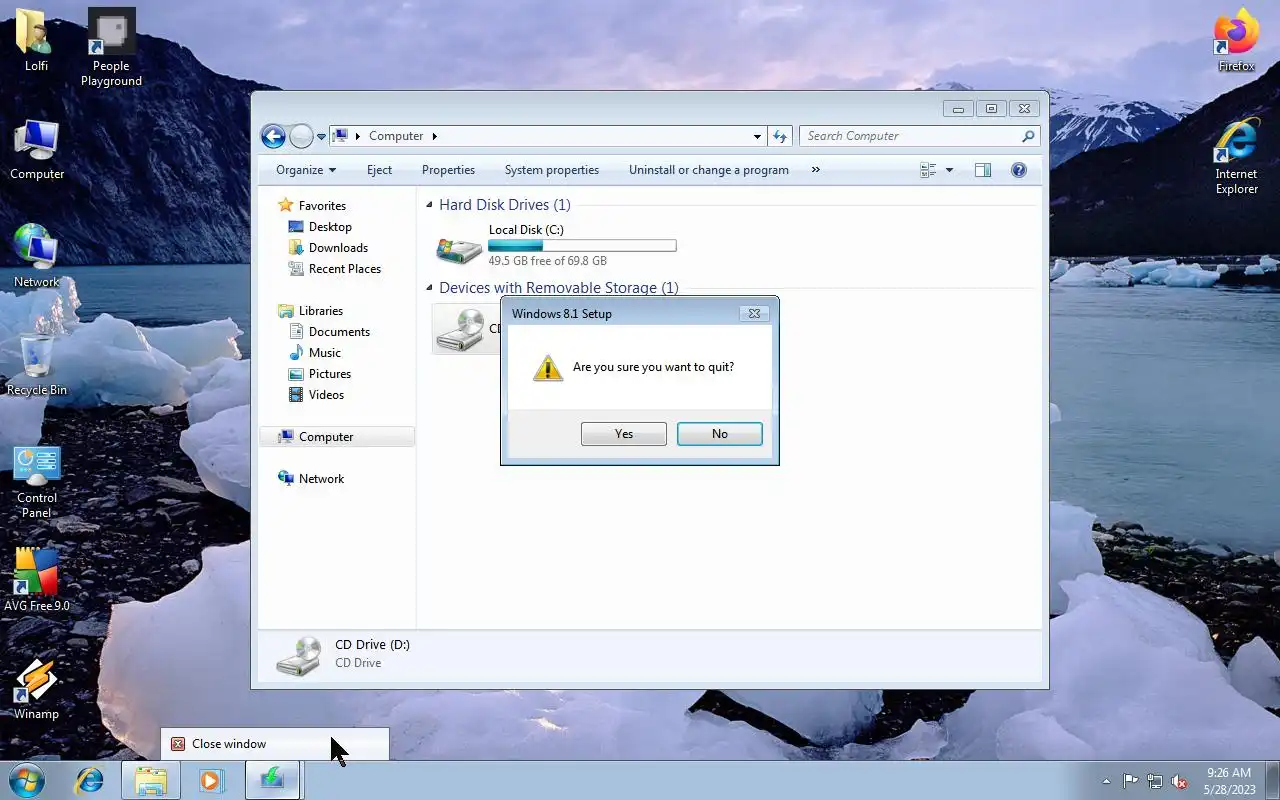Click Uninstall or change a program
This screenshot has width=1280, height=800.
[709, 170]
